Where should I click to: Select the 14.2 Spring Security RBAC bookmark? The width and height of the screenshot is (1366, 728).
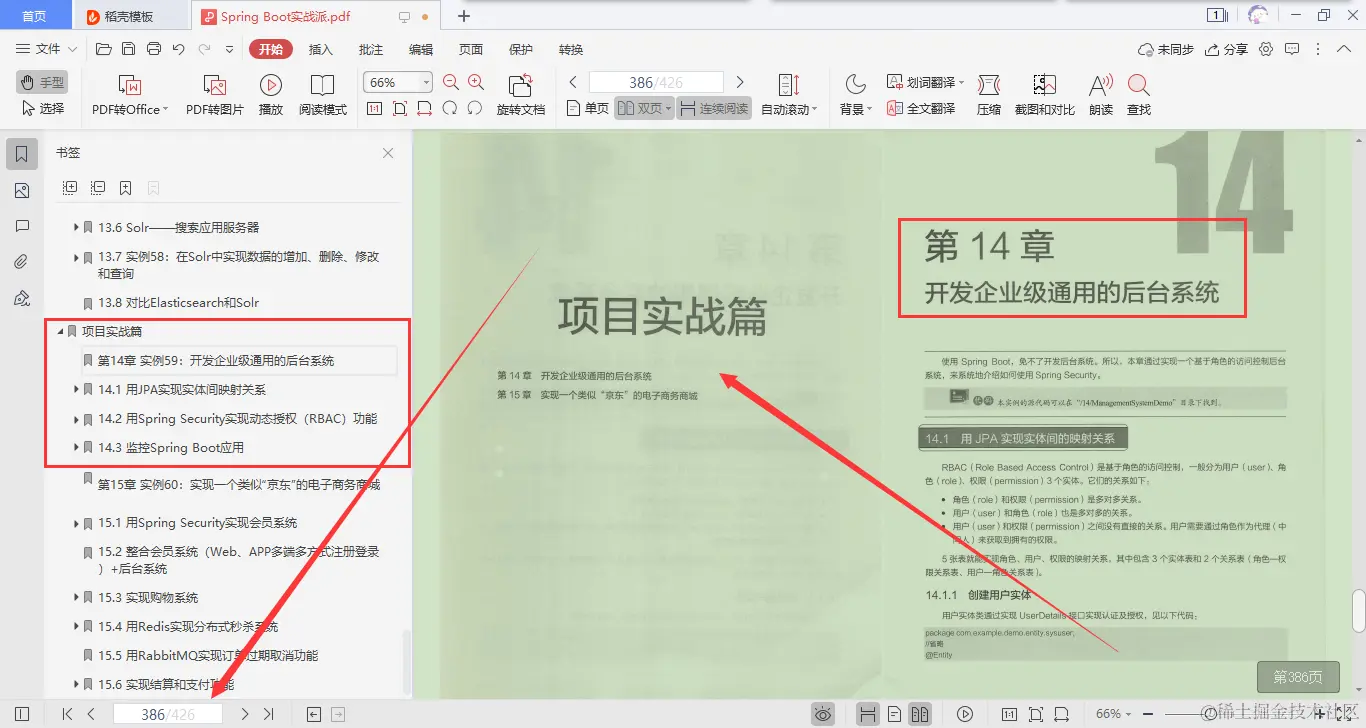[219, 419]
